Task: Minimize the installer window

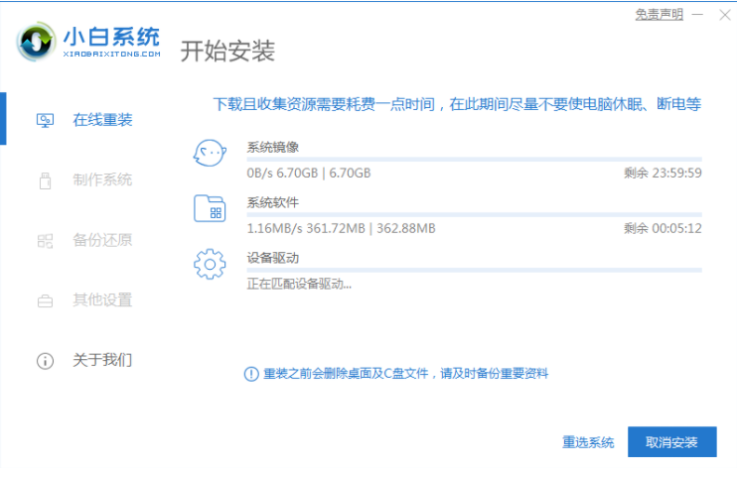Action: click(698, 15)
